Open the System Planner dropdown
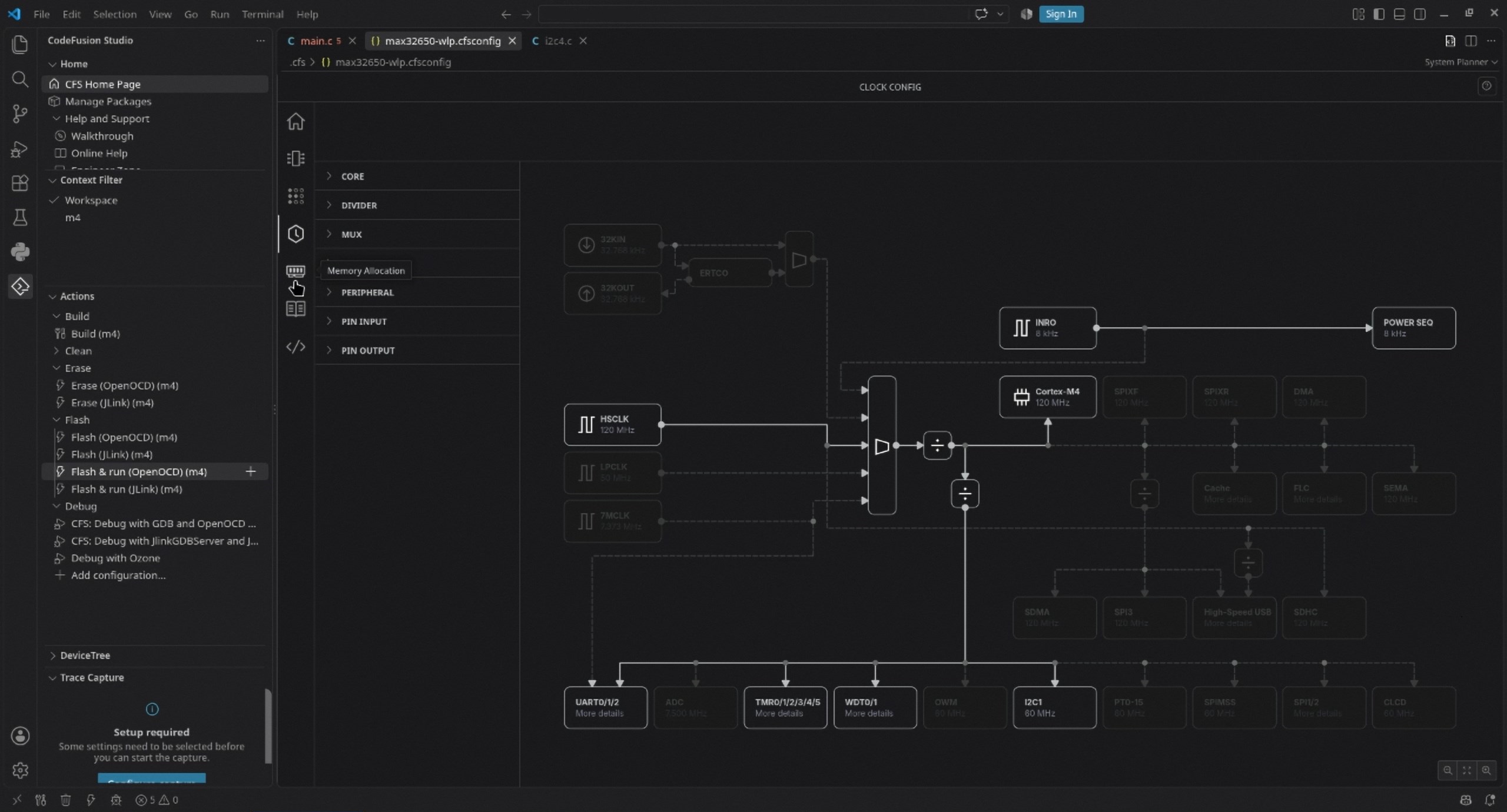 [x=1460, y=62]
